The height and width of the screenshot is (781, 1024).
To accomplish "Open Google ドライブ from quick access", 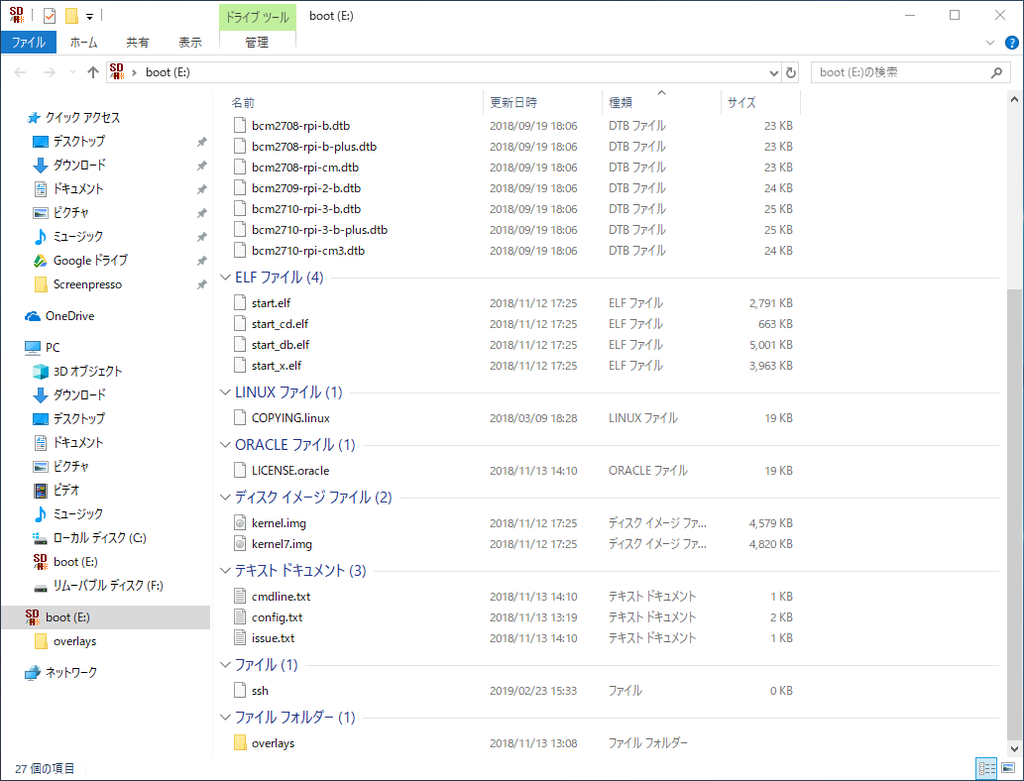I will (92, 260).
